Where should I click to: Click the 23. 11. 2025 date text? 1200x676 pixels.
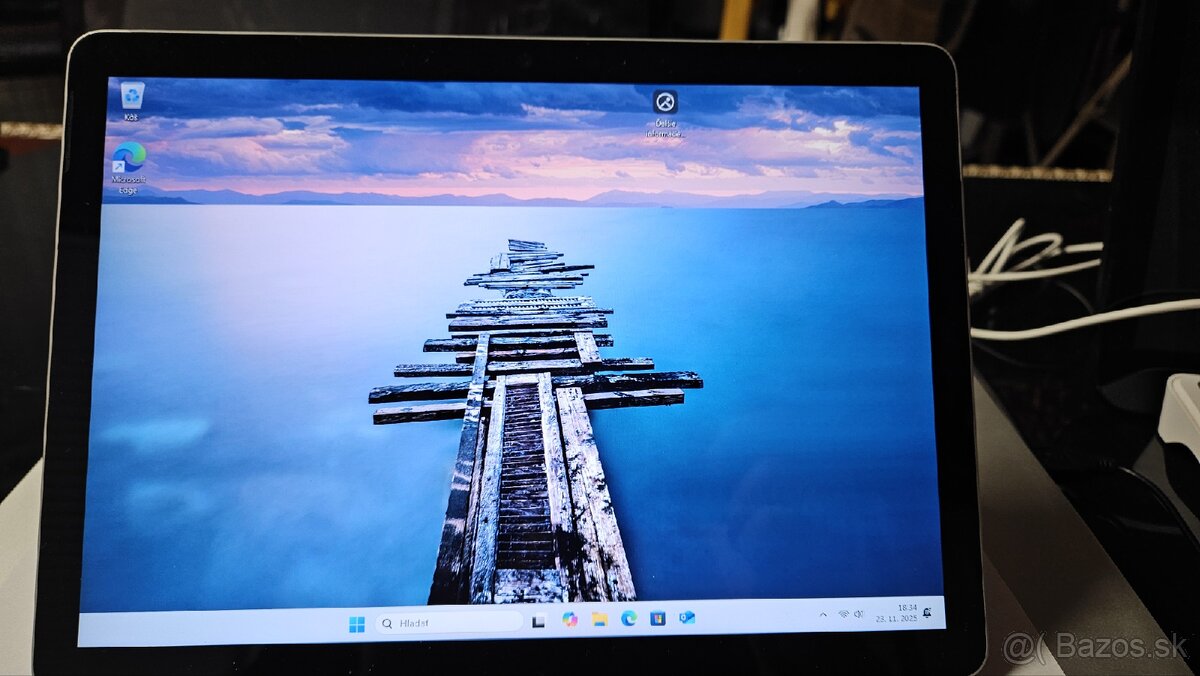click(895, 619)
